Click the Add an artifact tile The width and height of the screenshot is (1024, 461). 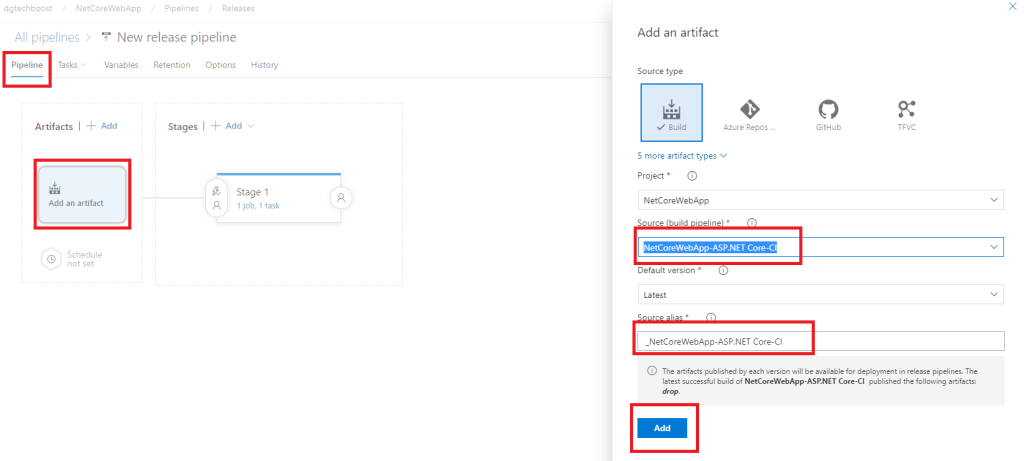[82, 194]
